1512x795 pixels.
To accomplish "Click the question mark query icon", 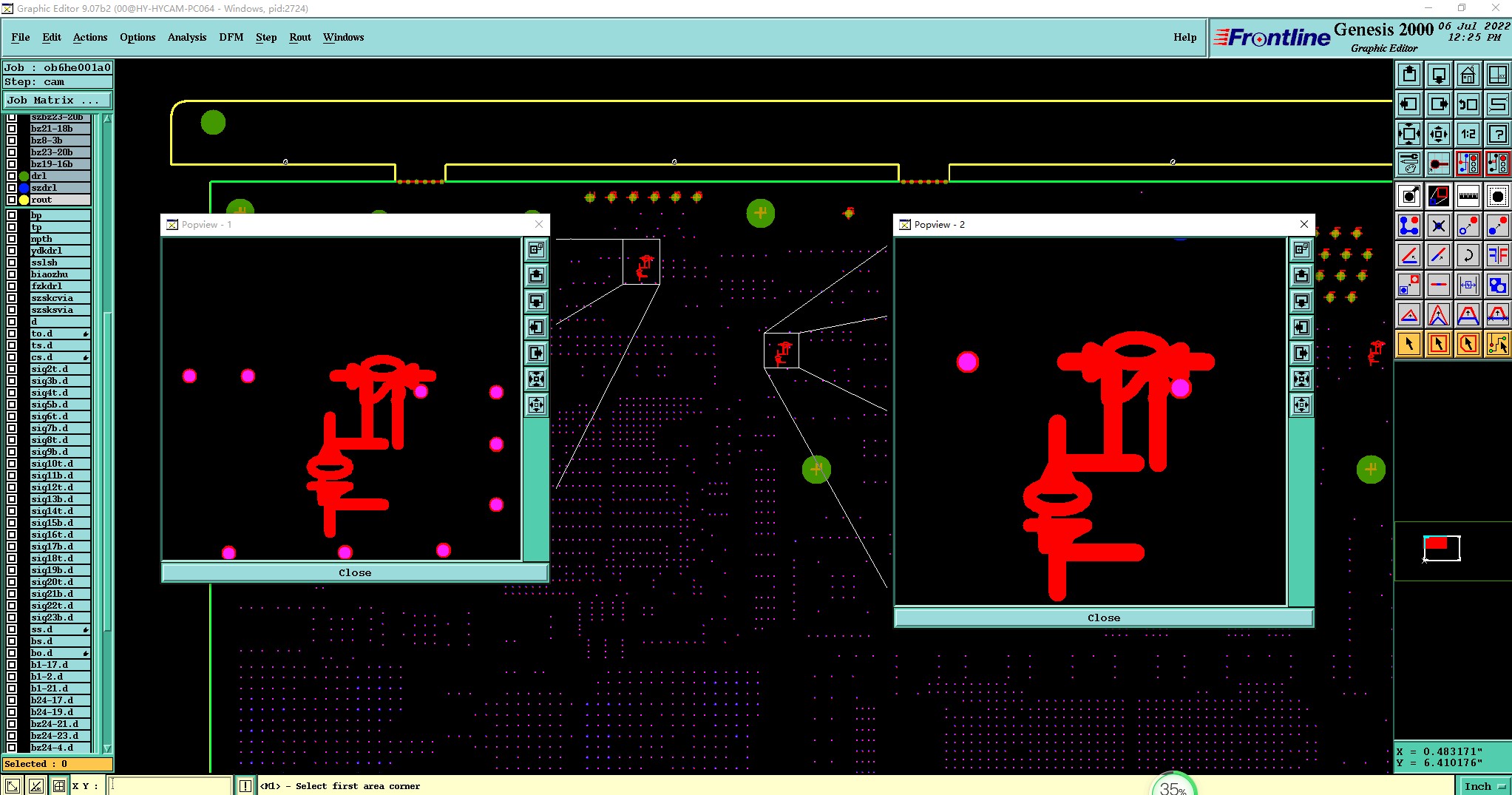I will (1498, 134).
